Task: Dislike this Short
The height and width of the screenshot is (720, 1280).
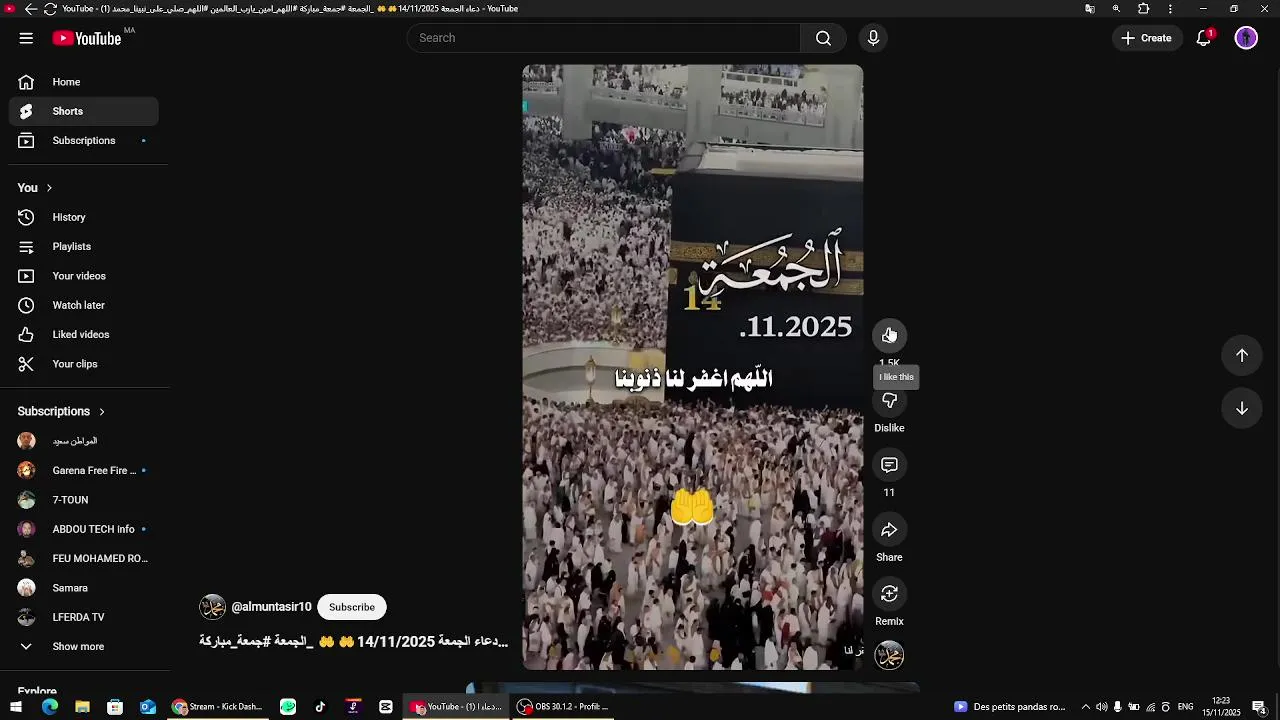Action: click(889, 400)
